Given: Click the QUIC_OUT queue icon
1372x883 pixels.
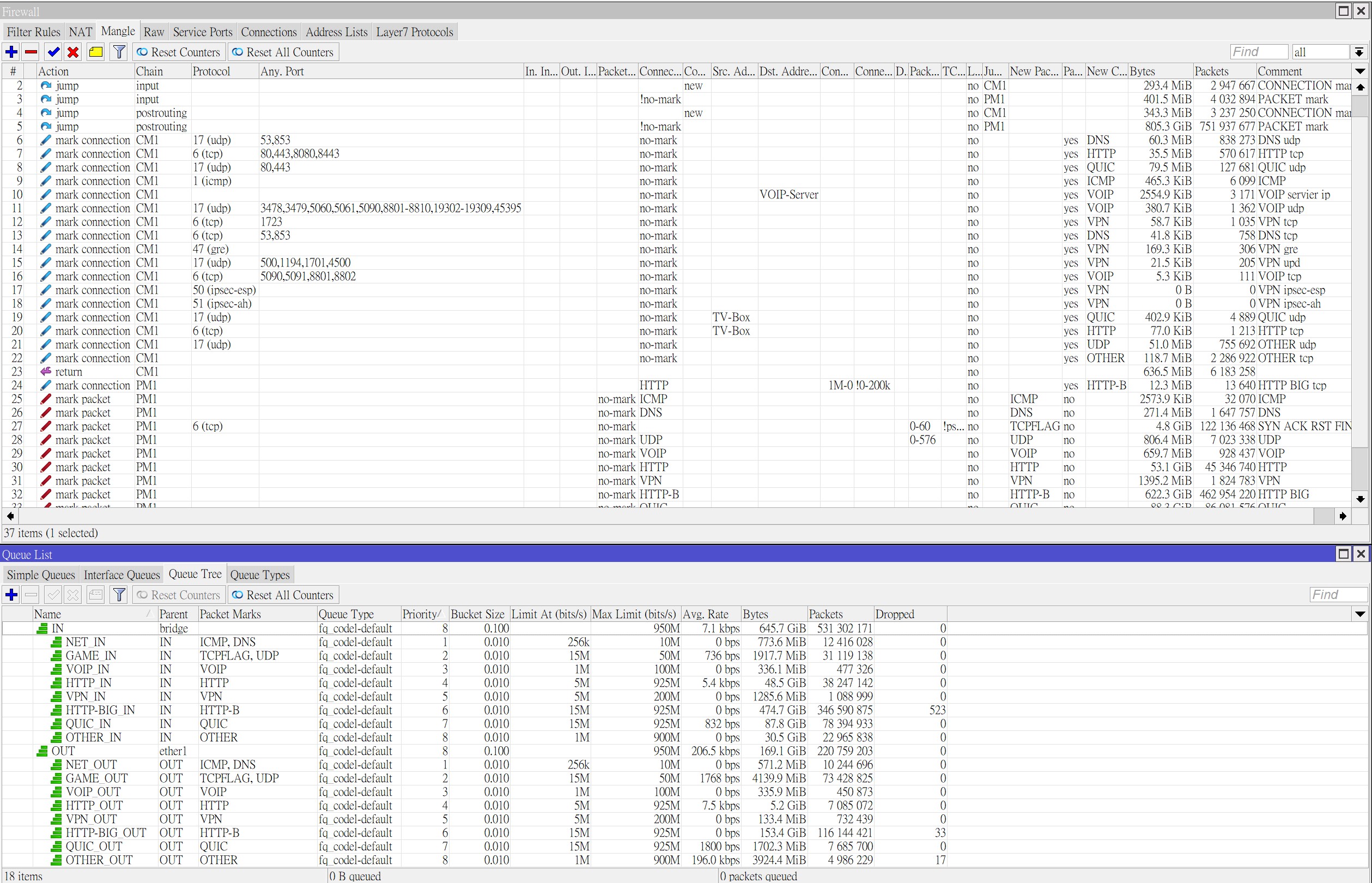Looking at the screenshot, I should pos(56,846).
